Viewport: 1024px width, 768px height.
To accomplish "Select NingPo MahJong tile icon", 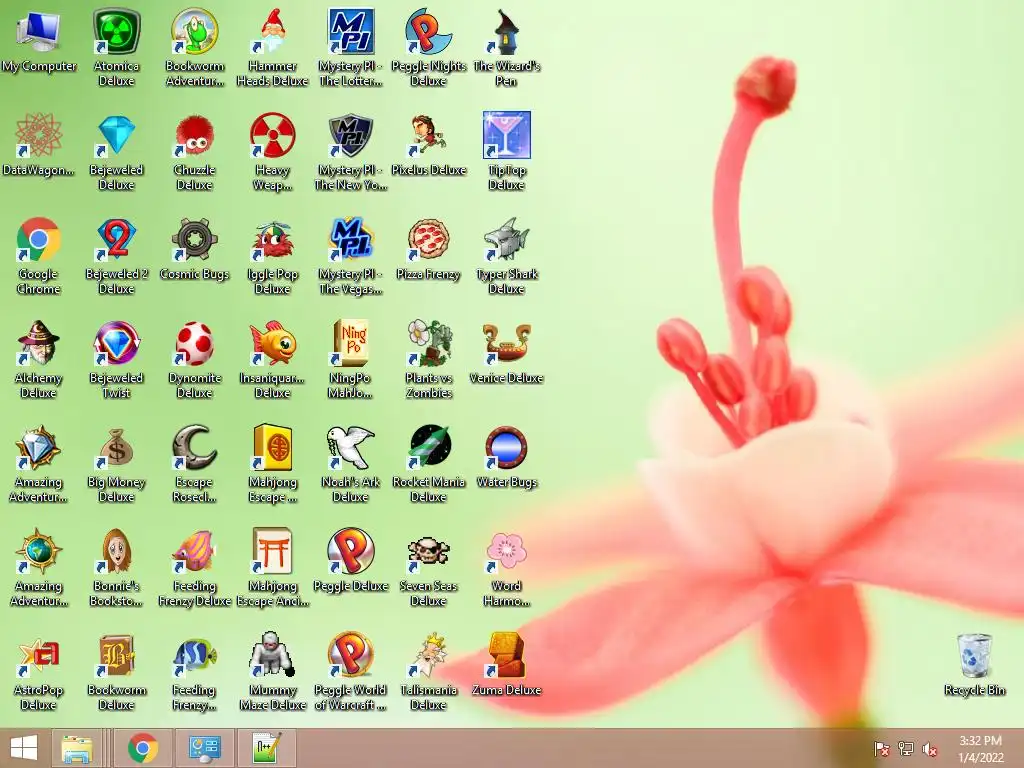I will [x=351, y=344].
